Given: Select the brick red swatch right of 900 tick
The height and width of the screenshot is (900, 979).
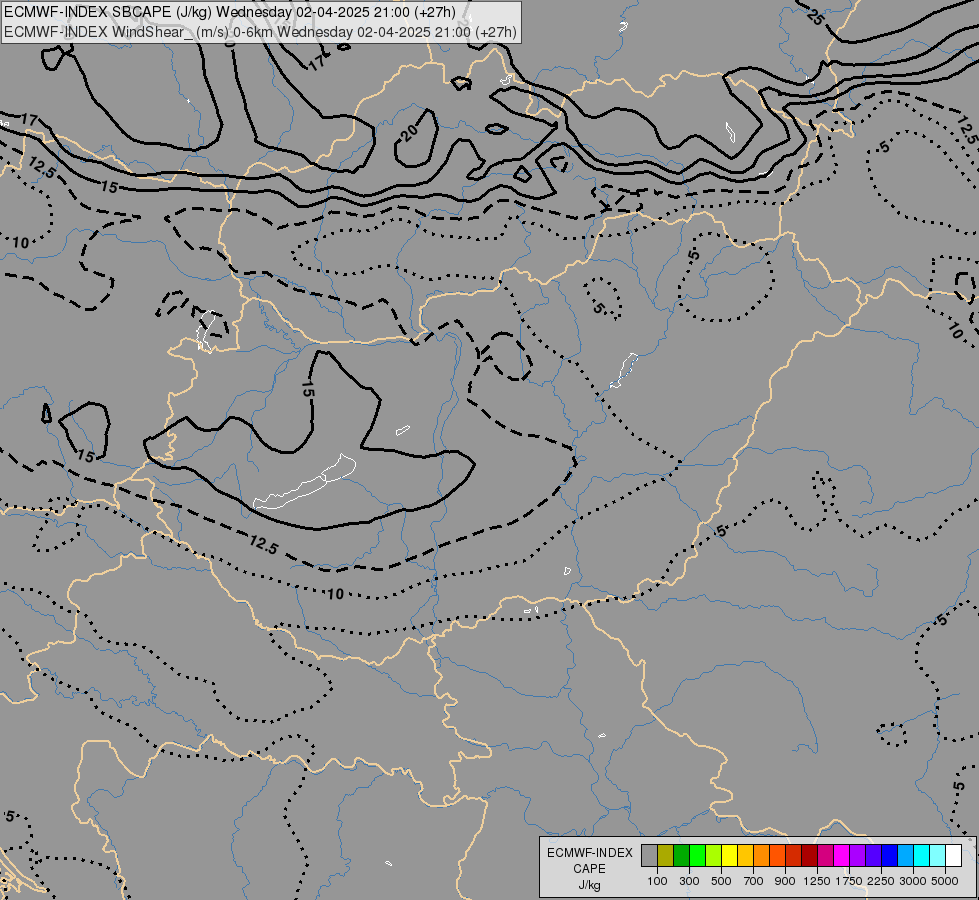Looking at the screenshot, I should point(794,856).
